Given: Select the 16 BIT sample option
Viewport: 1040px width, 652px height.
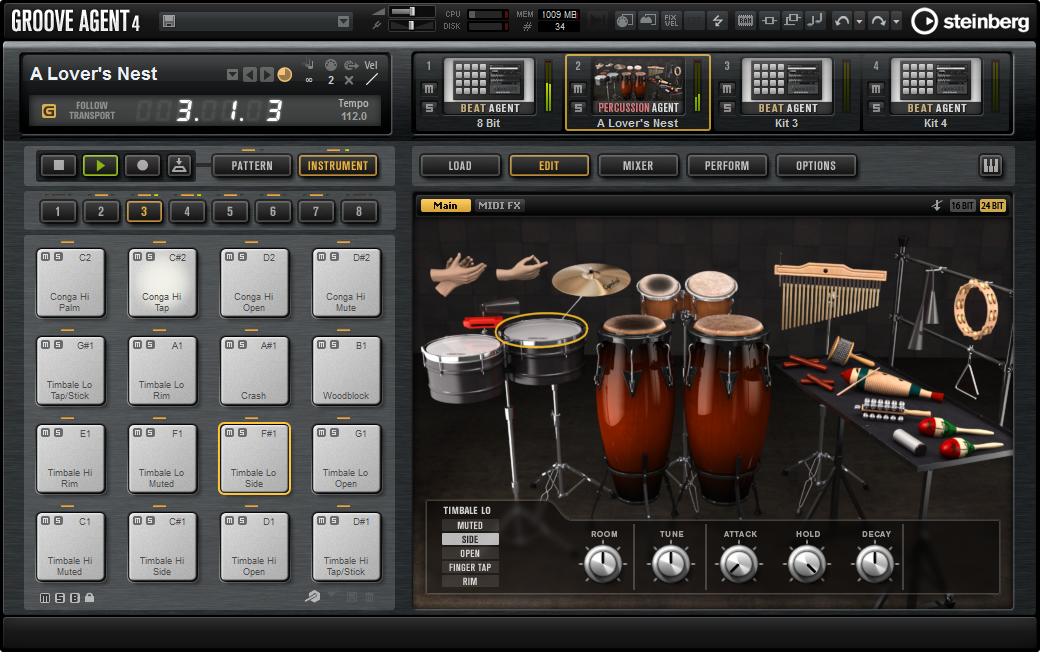Looking at the screenshot, I should pyautogui.click(x=962, y=206).
